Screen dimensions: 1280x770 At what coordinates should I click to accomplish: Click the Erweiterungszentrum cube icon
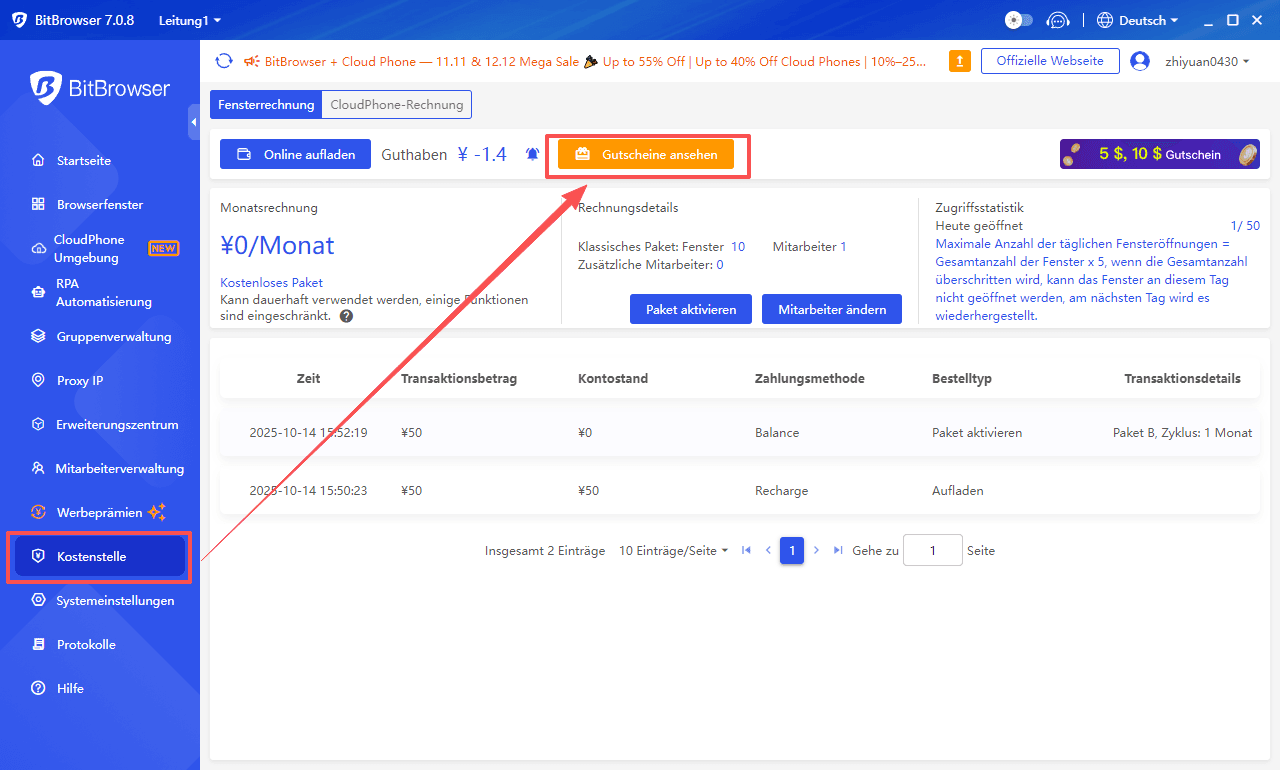click(38, 424)
